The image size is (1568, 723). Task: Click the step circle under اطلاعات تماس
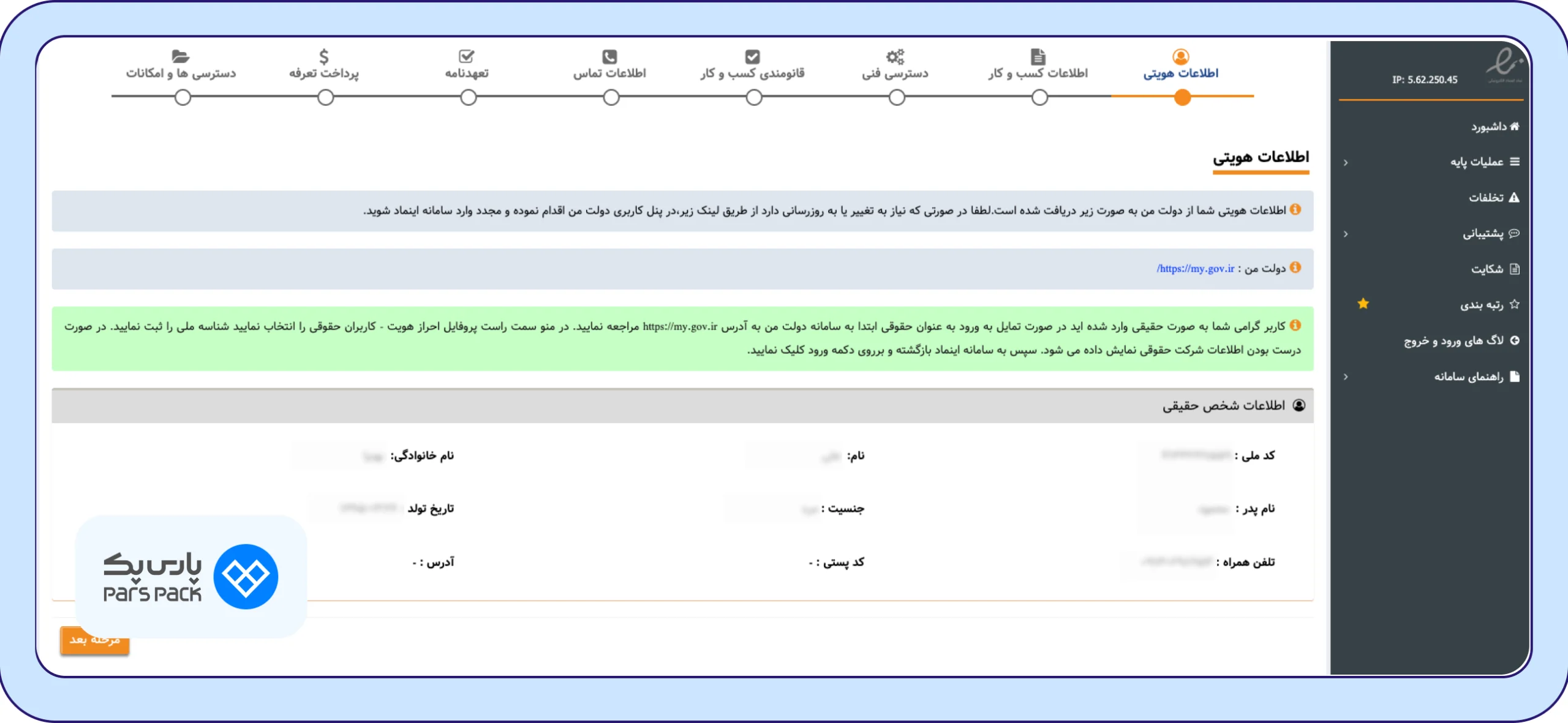(611, 97)
